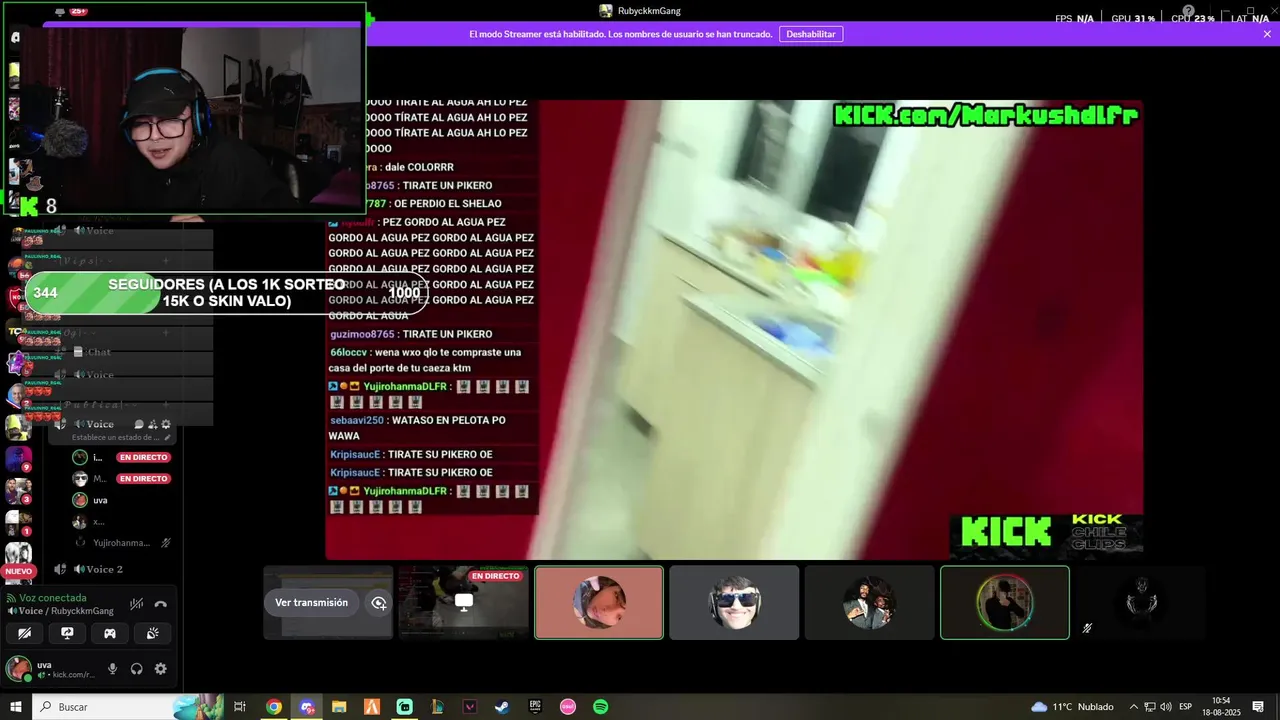The image size is (1280, 720).
Task: Click the NUEVO unread indicator
Action: coord(18,571)
